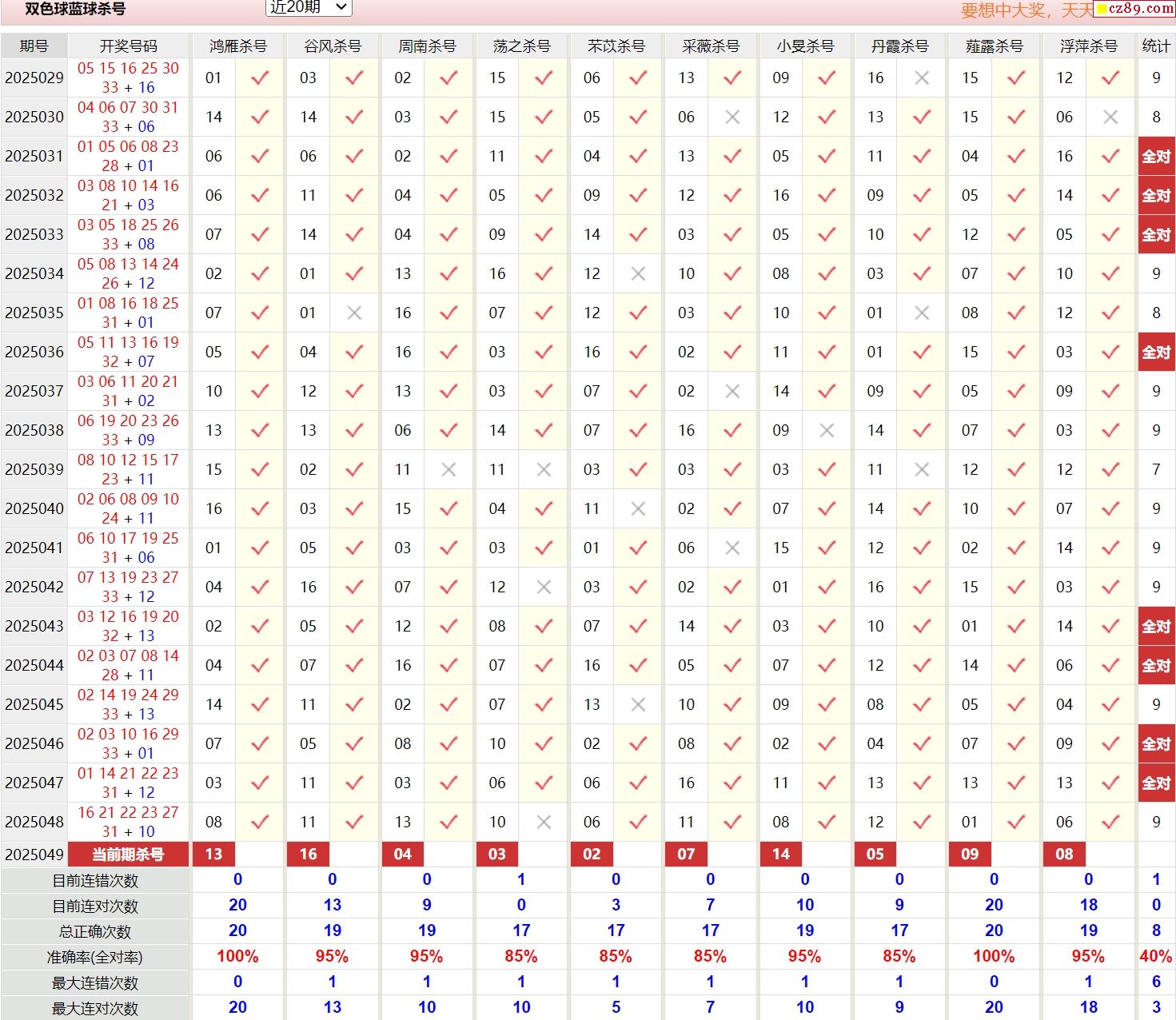This screenshot has width=1176, height=1020.
Task: Click the grey X in 小旻 column for 2025038
Action: pyautogui.click(x=827, y=431)
